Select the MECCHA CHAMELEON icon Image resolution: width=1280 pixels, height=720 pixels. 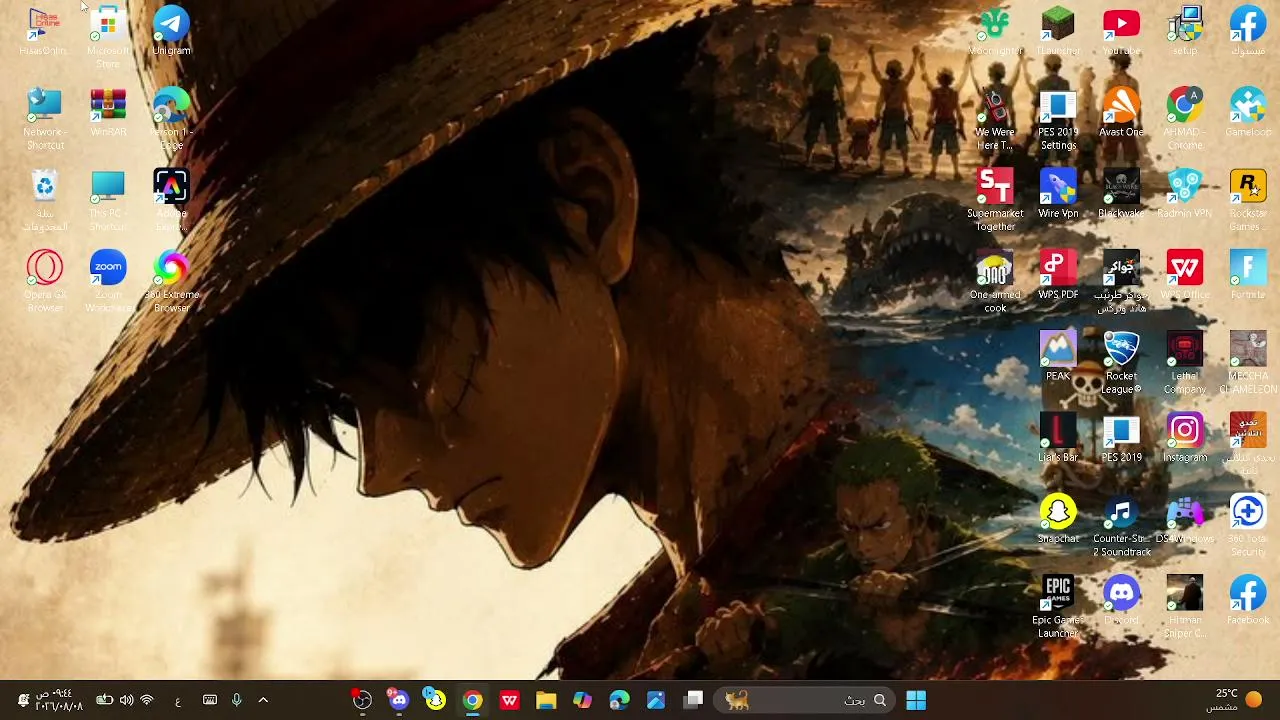[1248, 362]
